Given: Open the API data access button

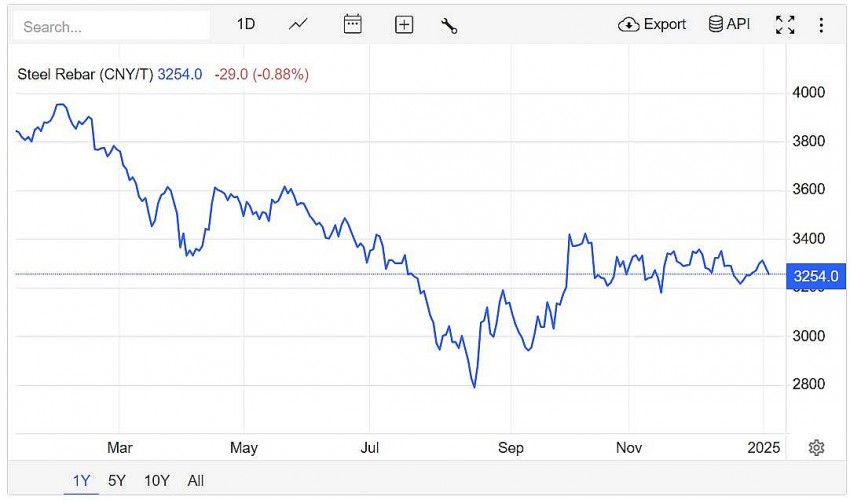Looking at the screenshot, I should click(729, 25).
